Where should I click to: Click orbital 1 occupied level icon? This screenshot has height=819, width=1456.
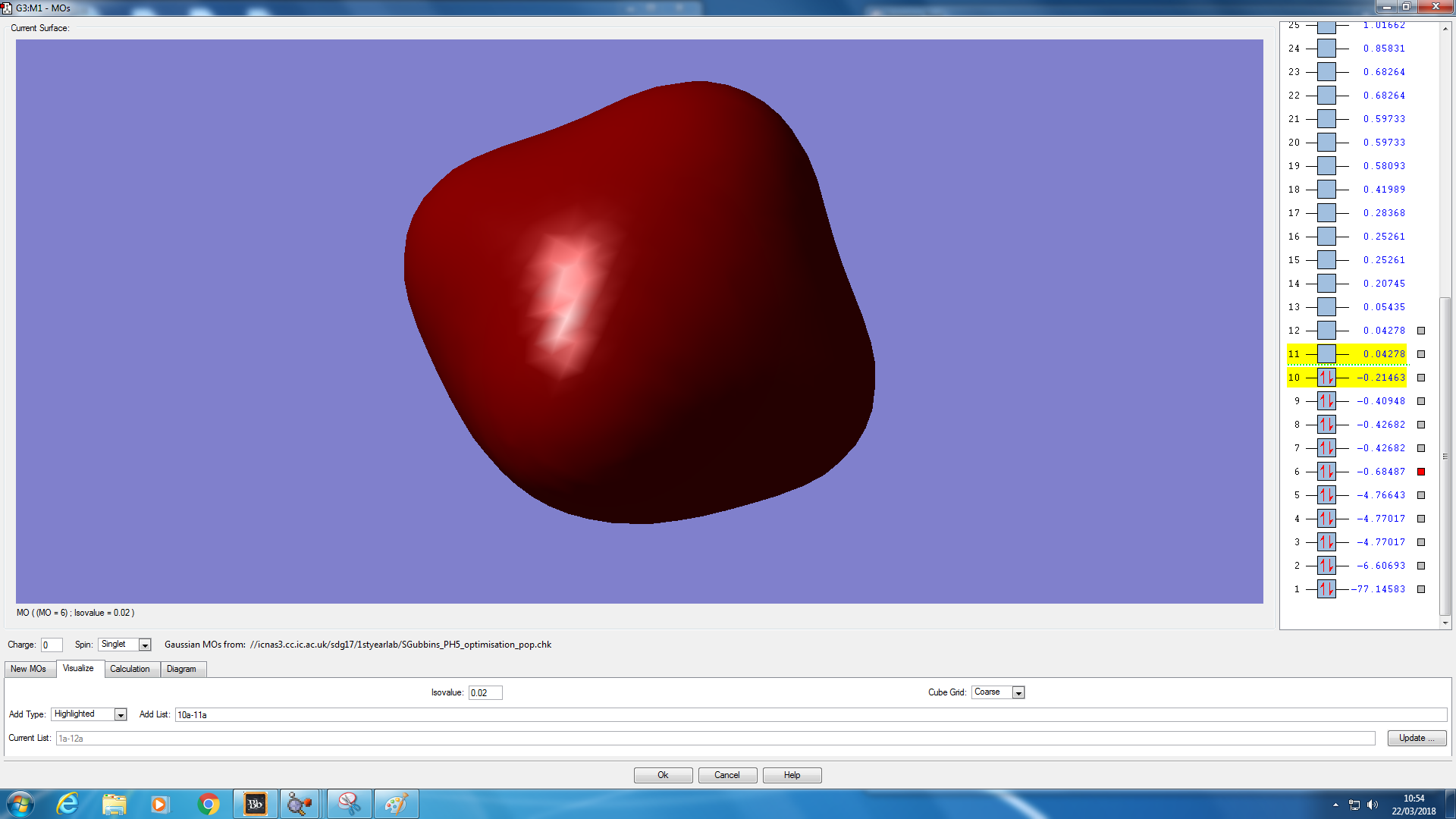1326,589
